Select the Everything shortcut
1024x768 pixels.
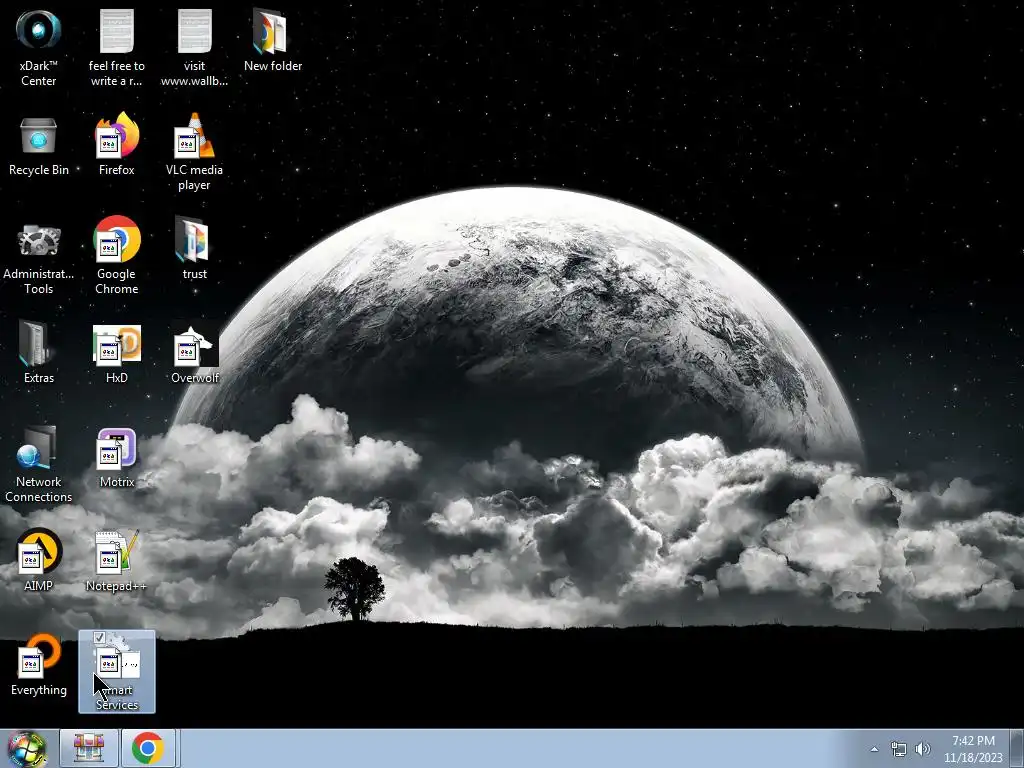(39, 665)
